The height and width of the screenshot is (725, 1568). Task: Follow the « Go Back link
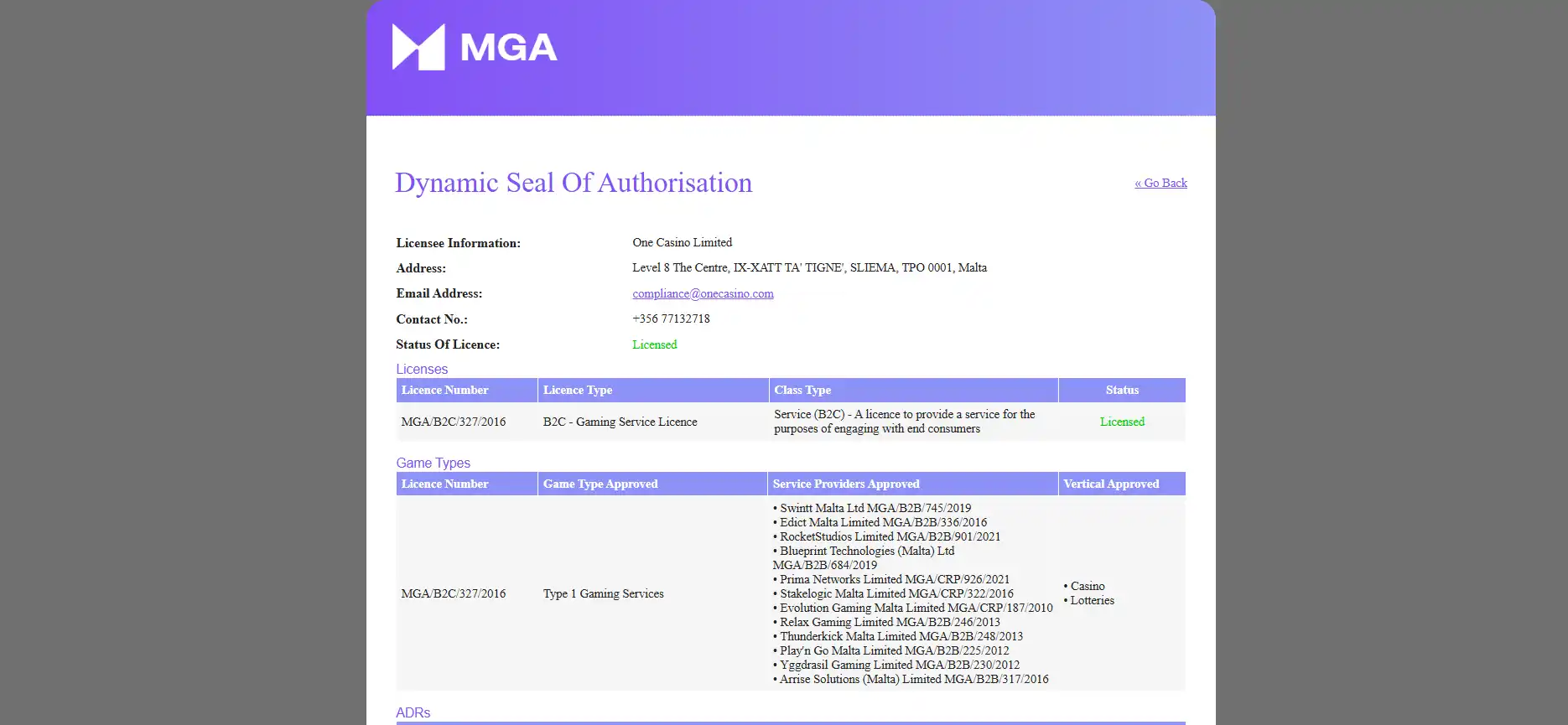(x=1160, y=183)
